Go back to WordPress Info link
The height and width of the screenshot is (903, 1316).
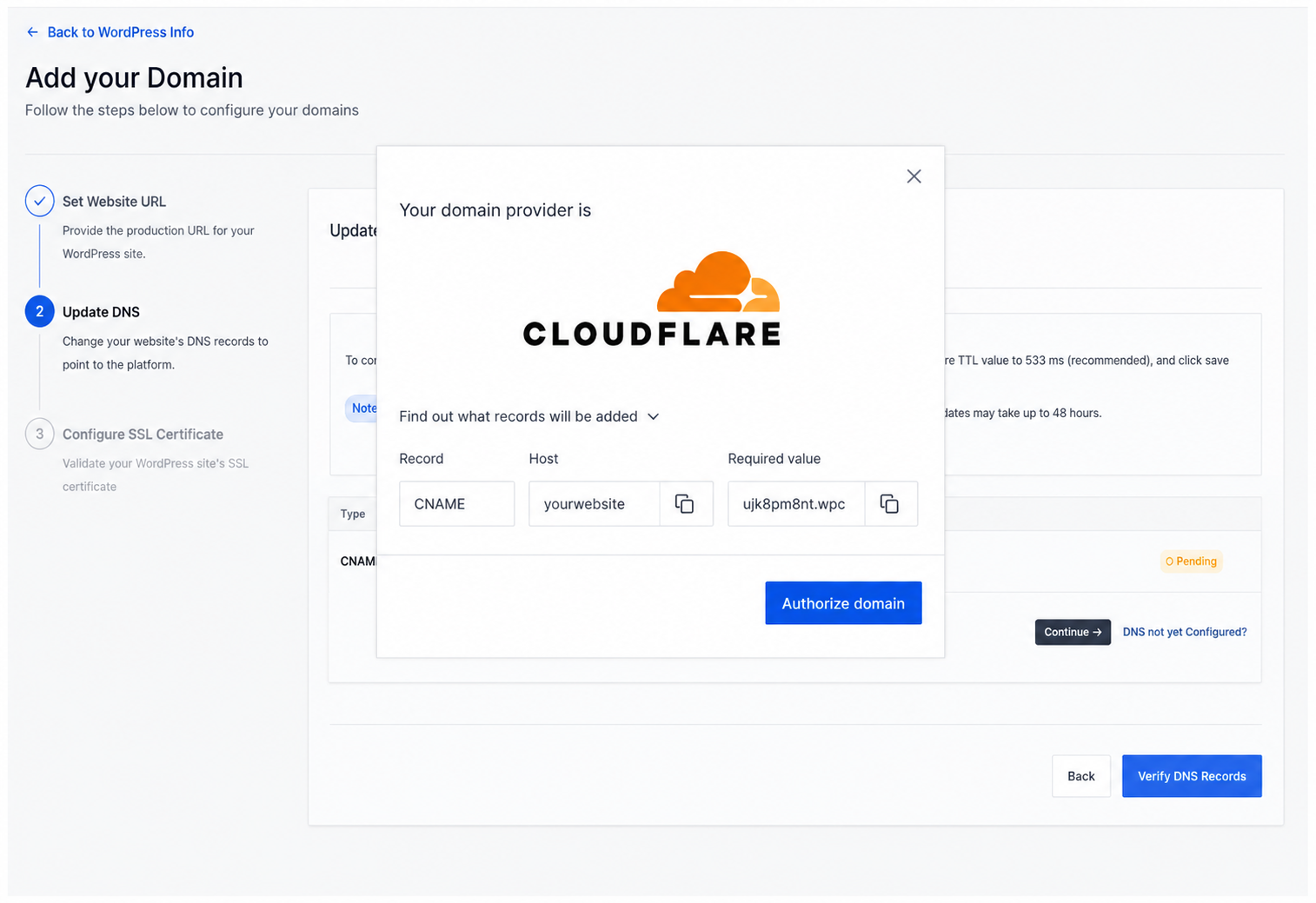click(120, 32)
